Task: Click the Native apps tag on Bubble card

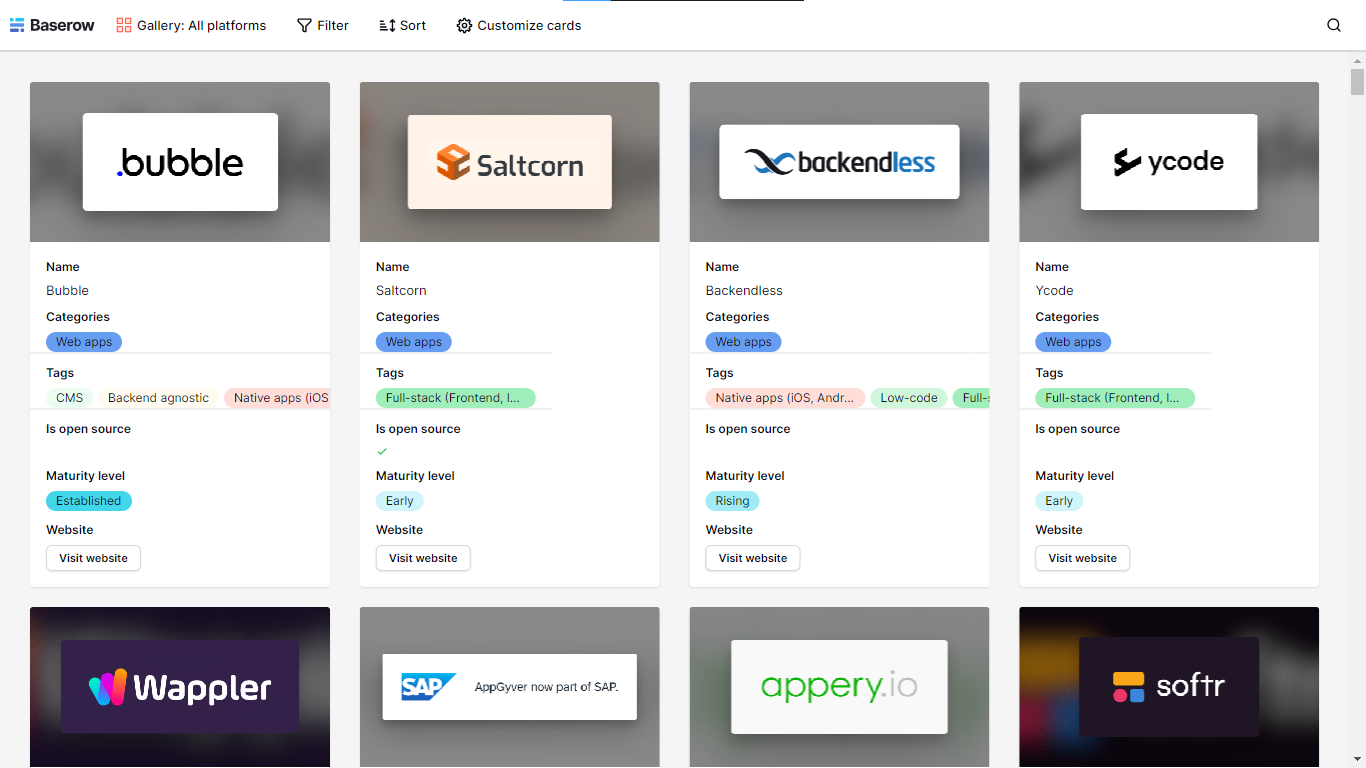Action: coord(277,398)
